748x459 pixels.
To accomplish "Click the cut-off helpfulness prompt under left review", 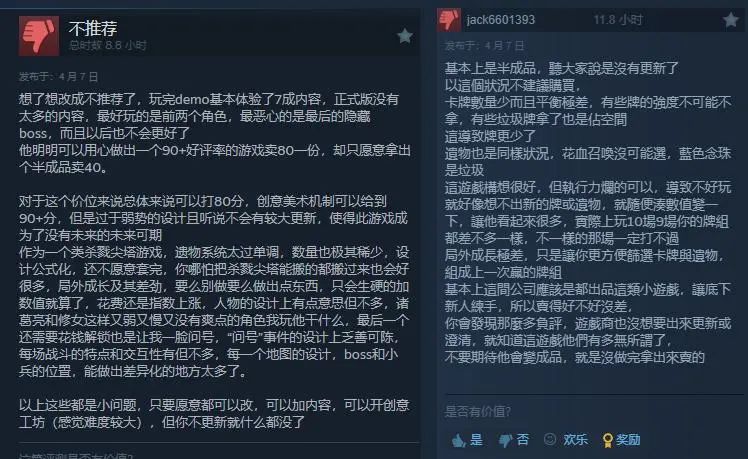I will point(75,455).
